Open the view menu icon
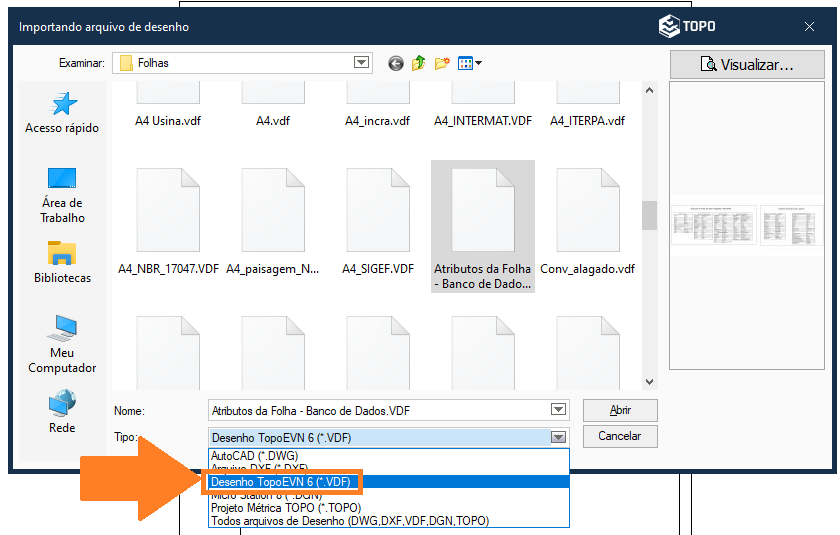 click(469, 63)
